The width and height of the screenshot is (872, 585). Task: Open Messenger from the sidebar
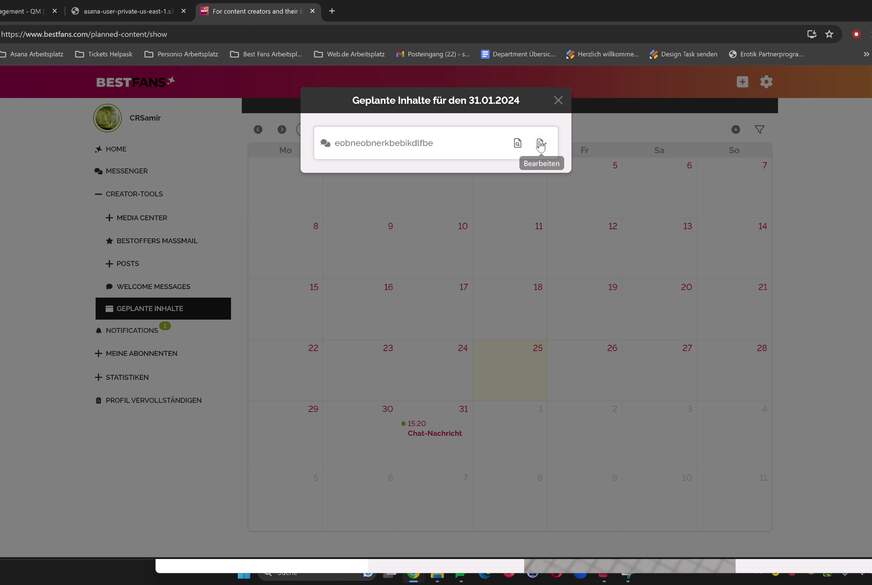[x=126, y=171]
